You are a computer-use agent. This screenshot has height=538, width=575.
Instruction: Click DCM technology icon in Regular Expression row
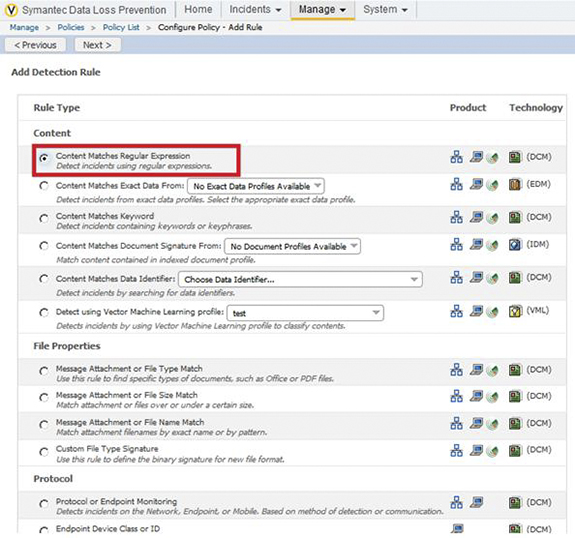pyautogui.click(x=515, y=157)
